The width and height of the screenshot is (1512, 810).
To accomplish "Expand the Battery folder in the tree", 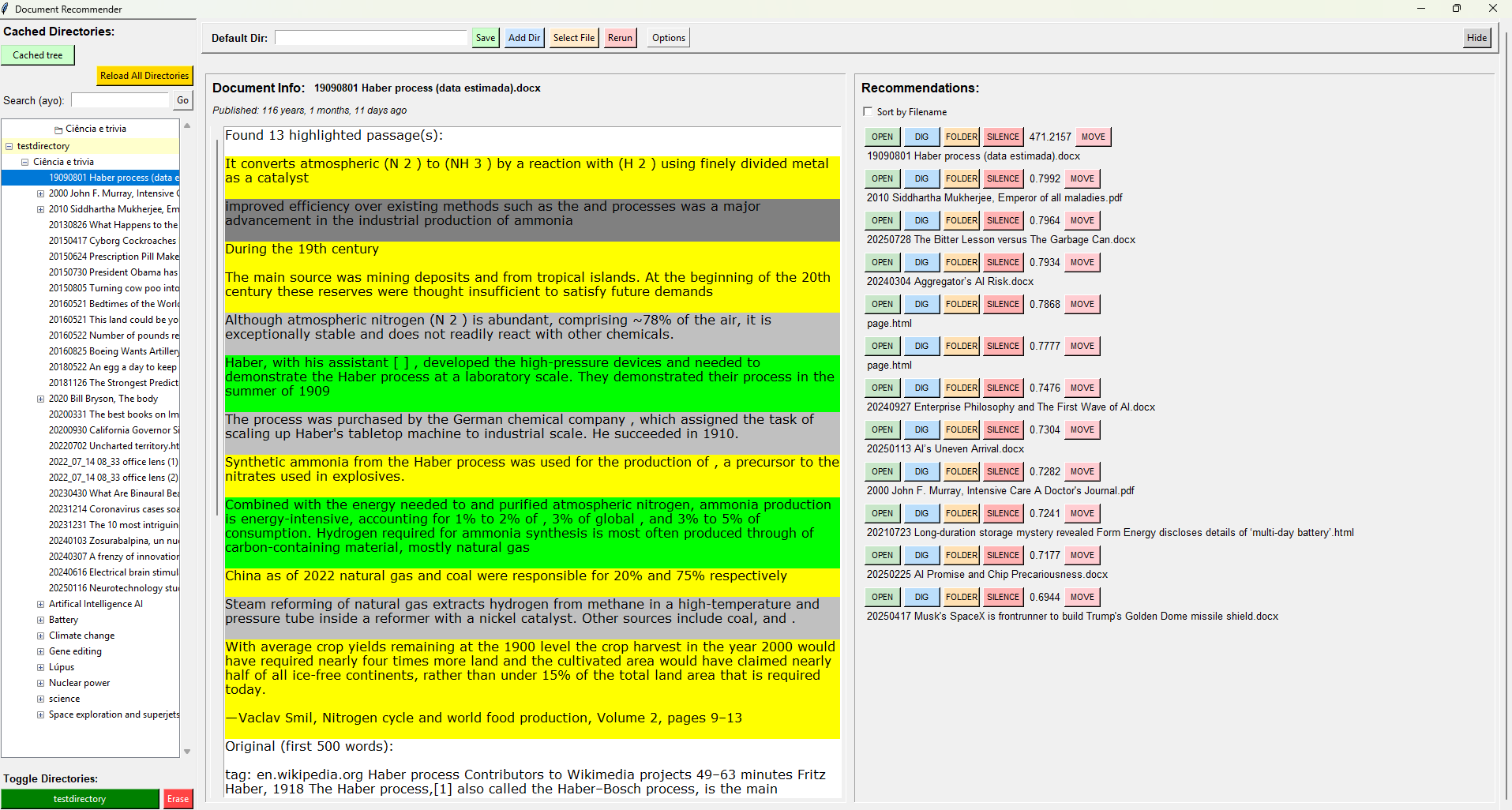I will (40, 620).
